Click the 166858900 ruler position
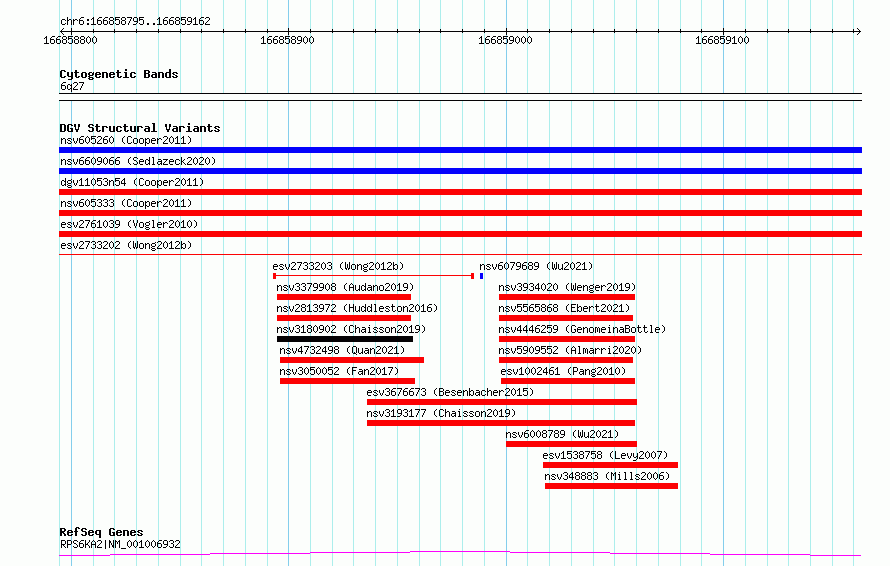This screenshot has width=890, height=566. pyautogui.click(x=287, y=40)
